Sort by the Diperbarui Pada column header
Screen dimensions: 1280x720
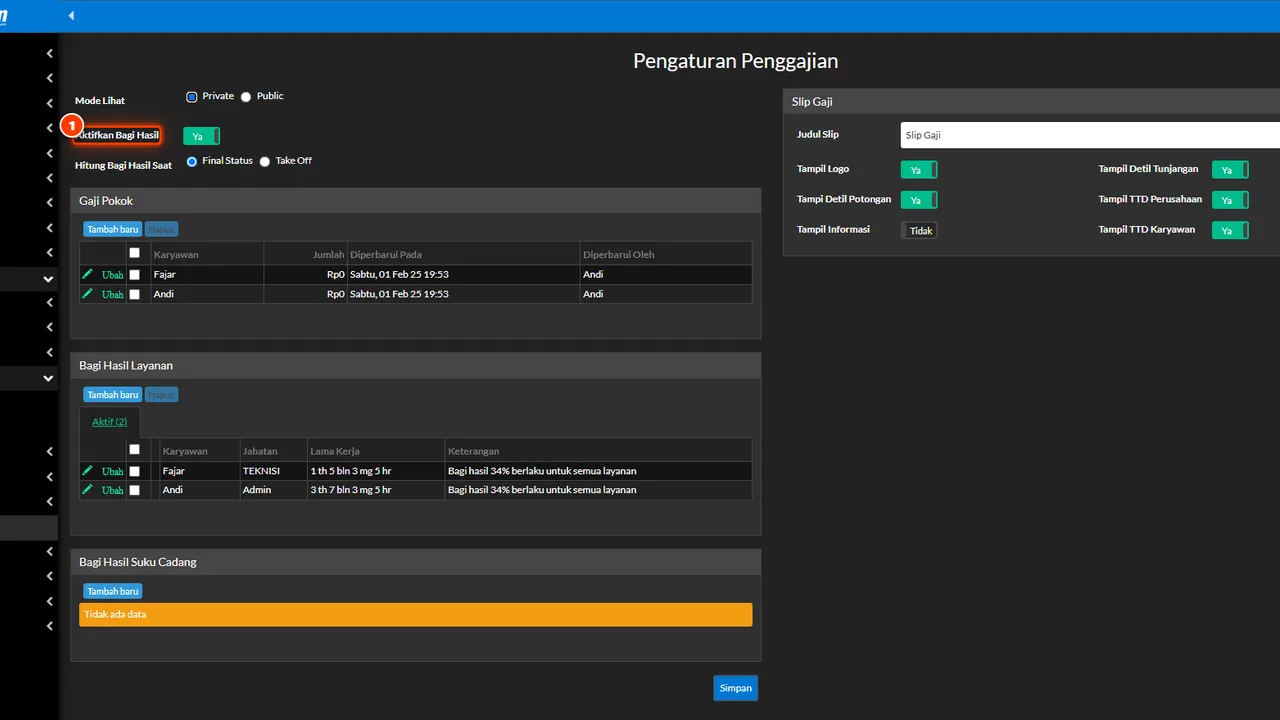[463, 254]
